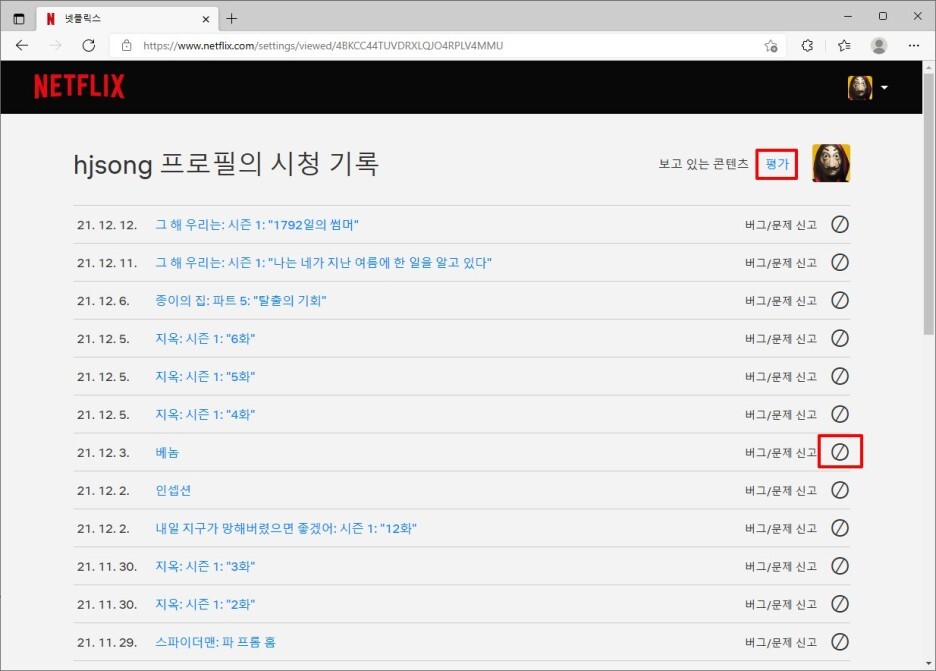The height and width of the screenshot is (671, 936).
Task: Open browser profile account icon
Action: click(879, 45)
